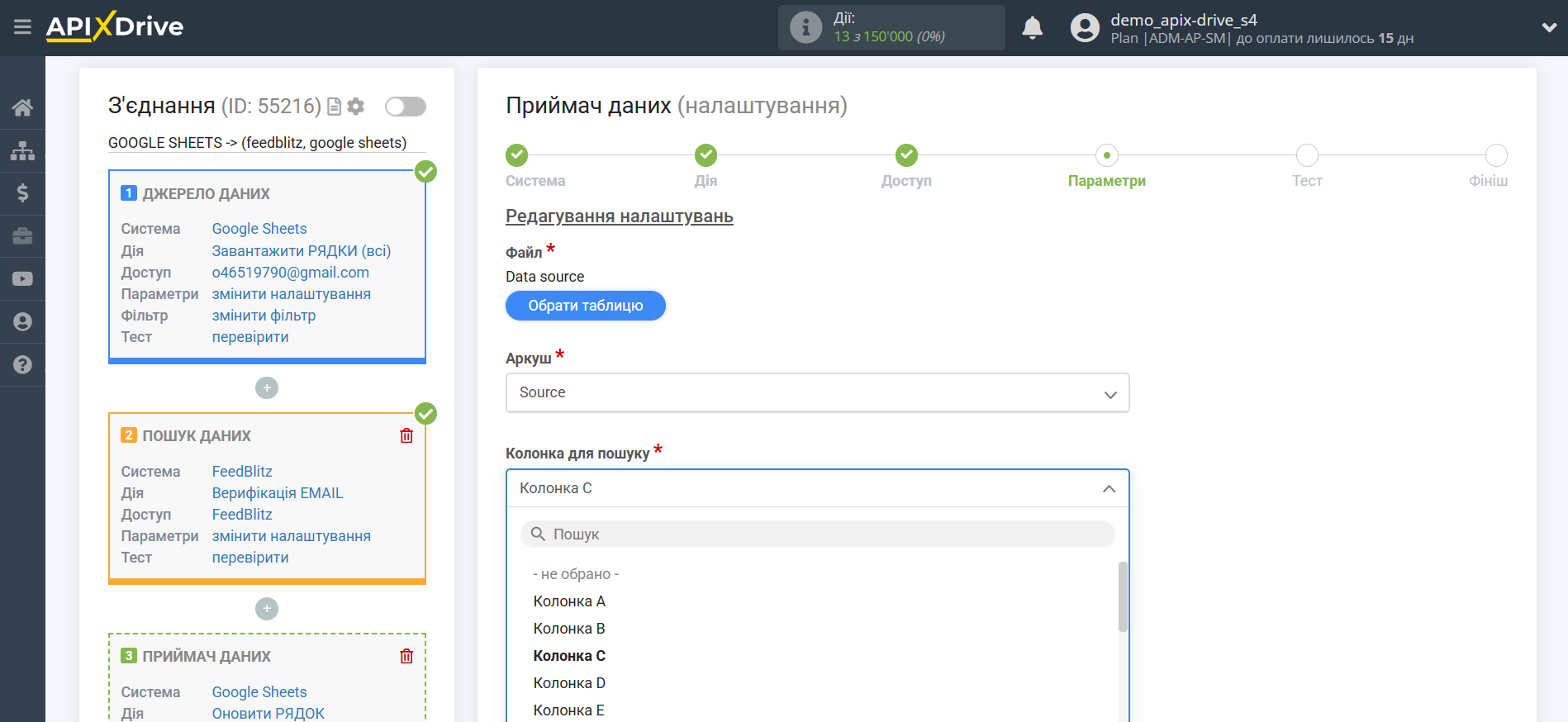
Task: Delete the ПРИЙМАЧ ДАНИХ block
Action: (x=406, y=656)
